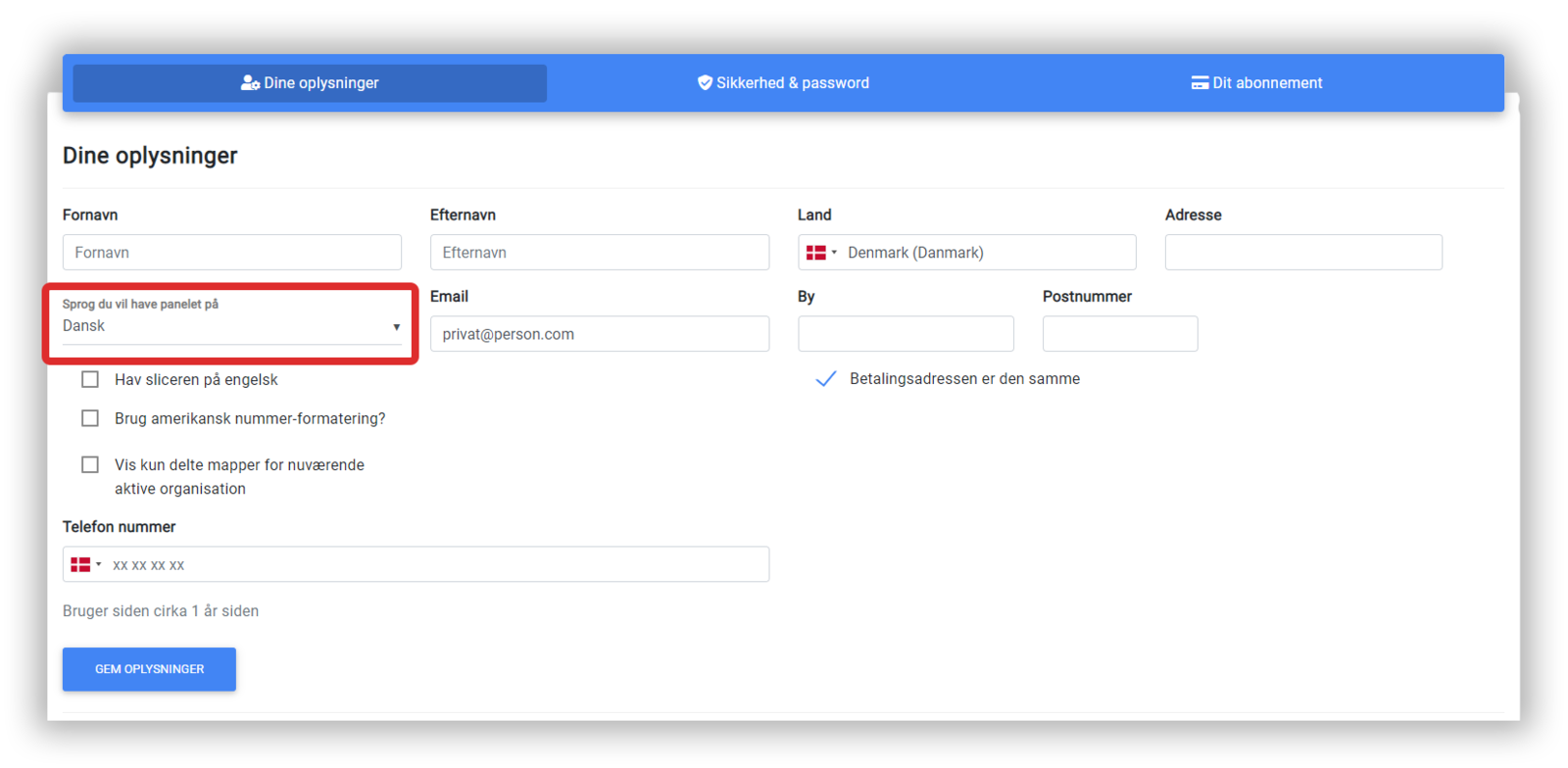Select the Email input field
This screenshot has width=1568, height=768.
pos(600,334)
